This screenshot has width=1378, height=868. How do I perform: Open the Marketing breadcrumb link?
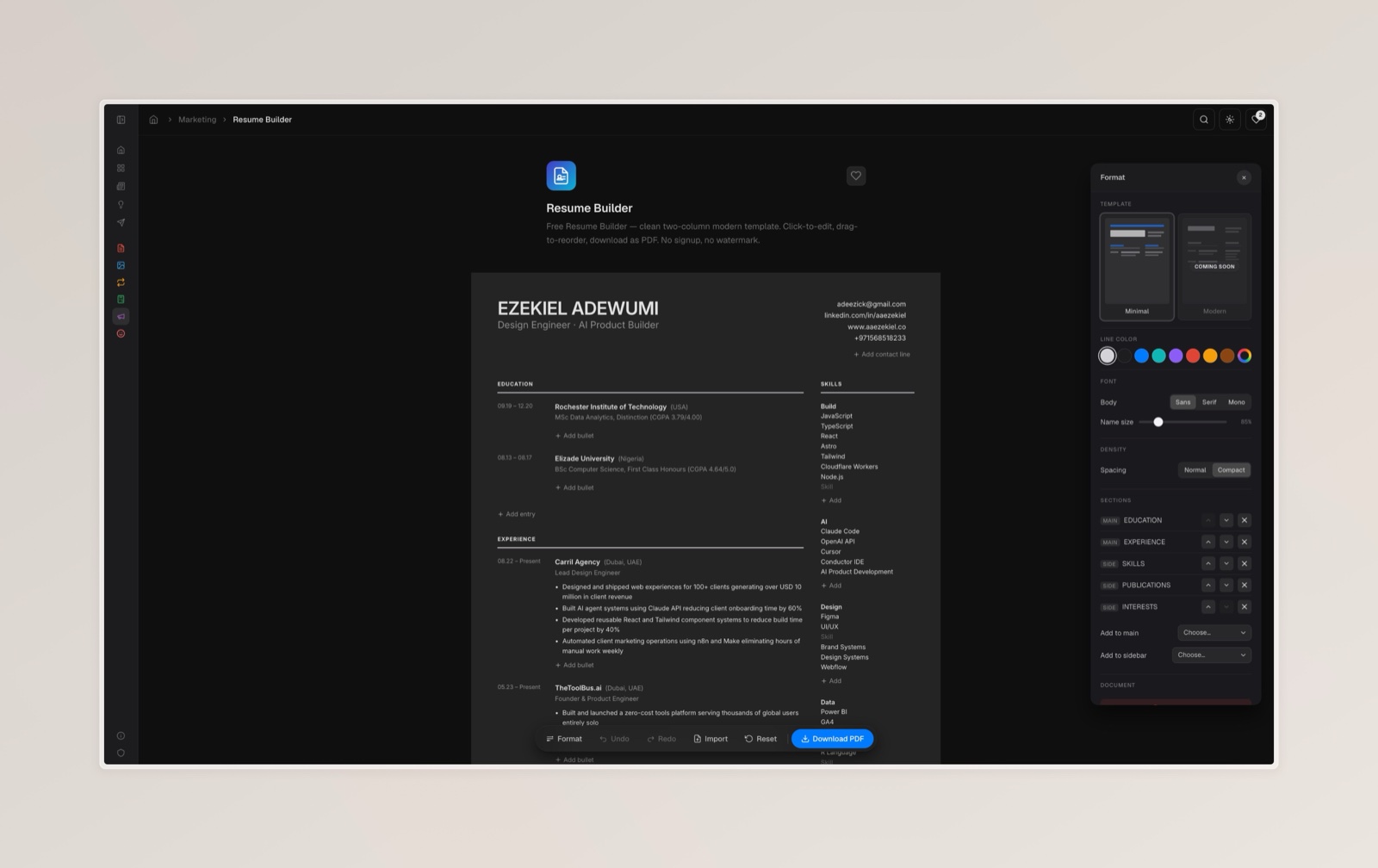196,119
